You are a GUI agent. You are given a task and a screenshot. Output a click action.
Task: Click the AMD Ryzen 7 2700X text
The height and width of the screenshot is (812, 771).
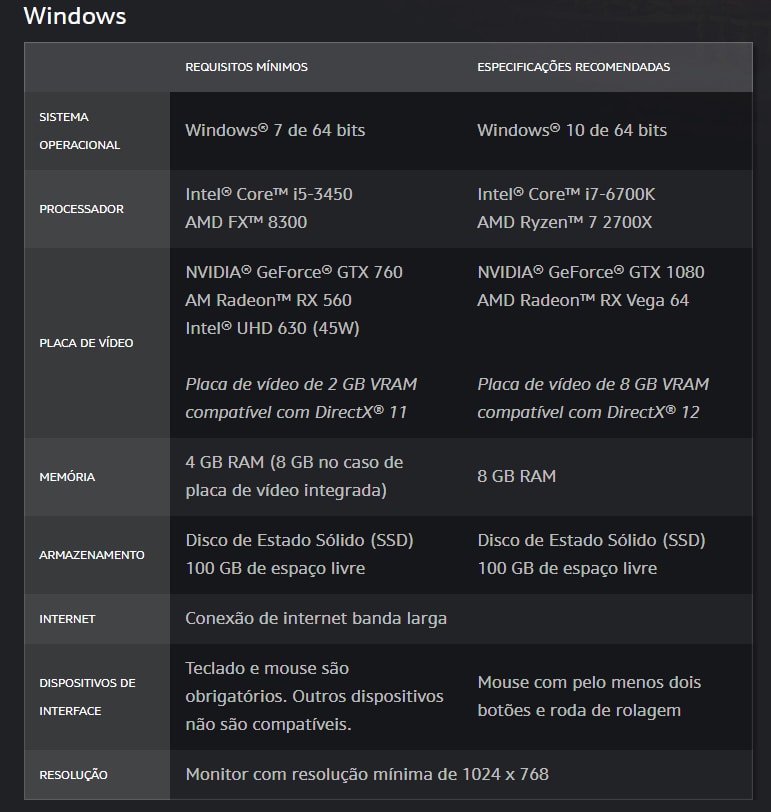click(x=564, y=222)
